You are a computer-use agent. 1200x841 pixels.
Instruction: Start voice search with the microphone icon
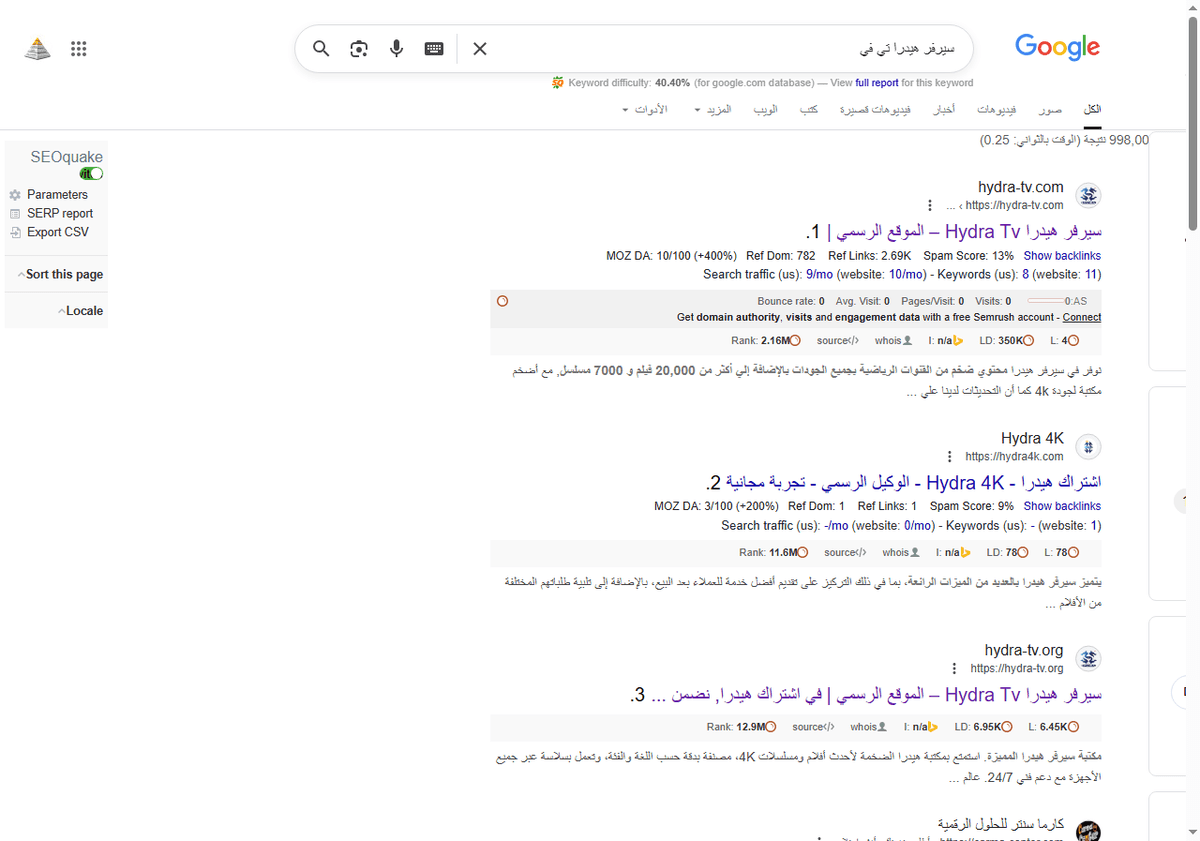point(396,48)
